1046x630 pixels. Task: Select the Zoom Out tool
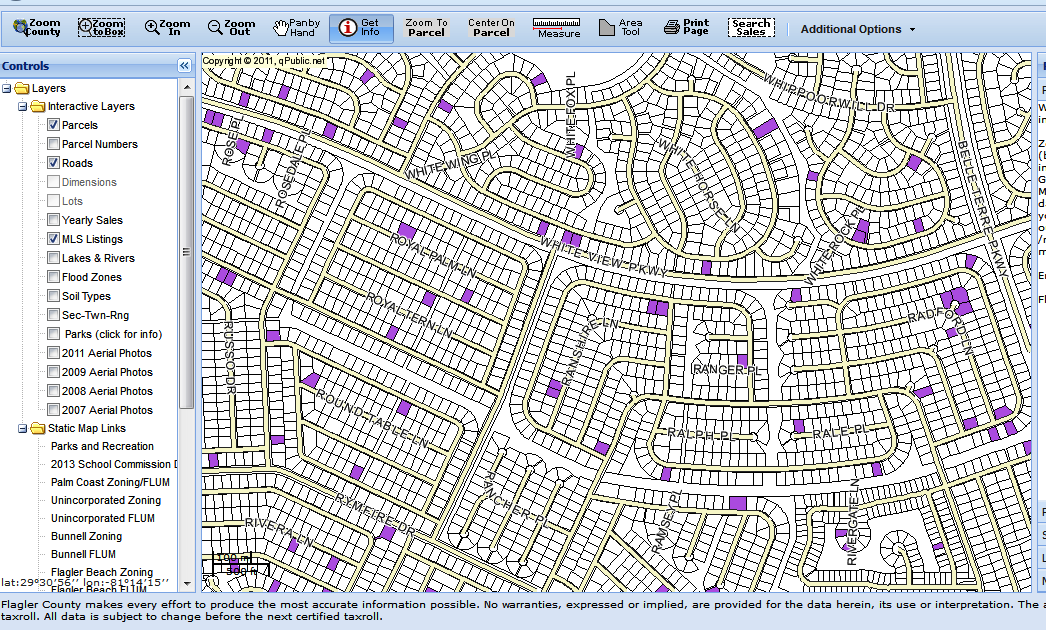[x=230, y=25]
